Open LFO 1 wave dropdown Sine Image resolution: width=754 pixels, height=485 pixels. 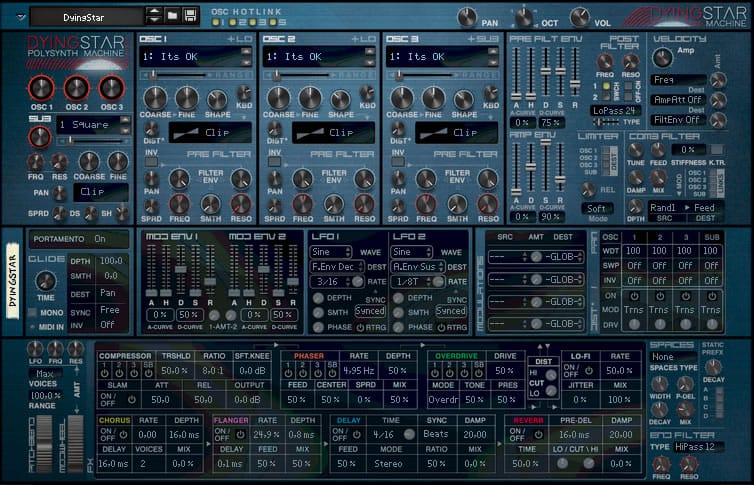[x=331, y=252]
